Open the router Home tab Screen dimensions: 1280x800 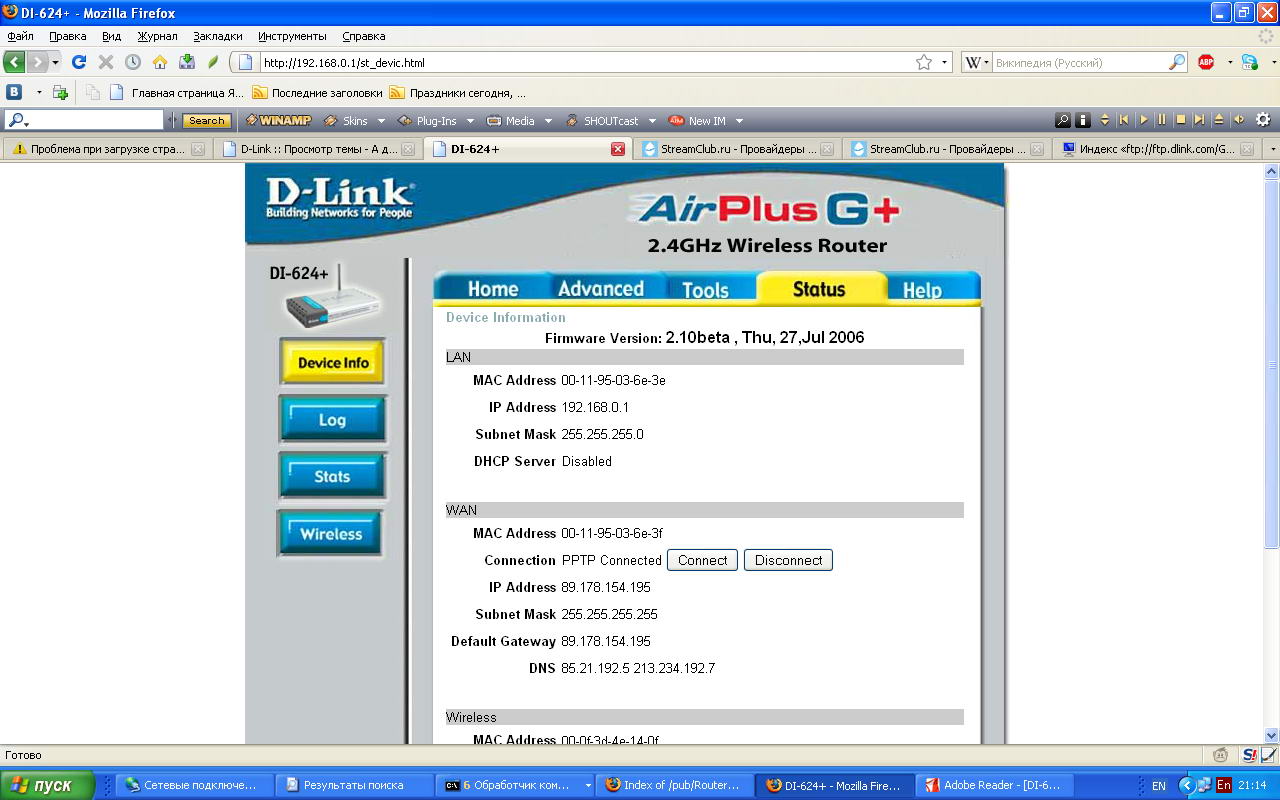coord(493,288)
